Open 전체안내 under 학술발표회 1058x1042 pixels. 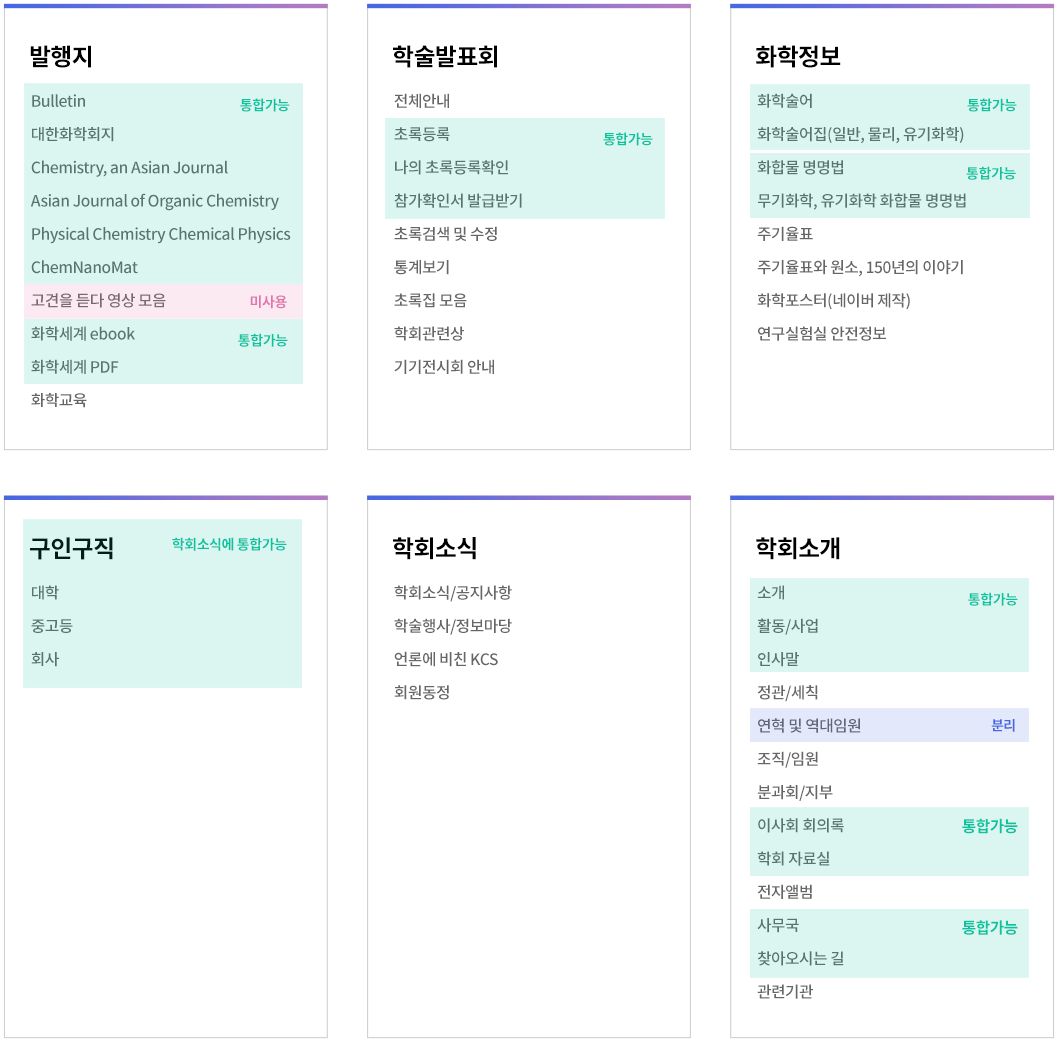422,101
